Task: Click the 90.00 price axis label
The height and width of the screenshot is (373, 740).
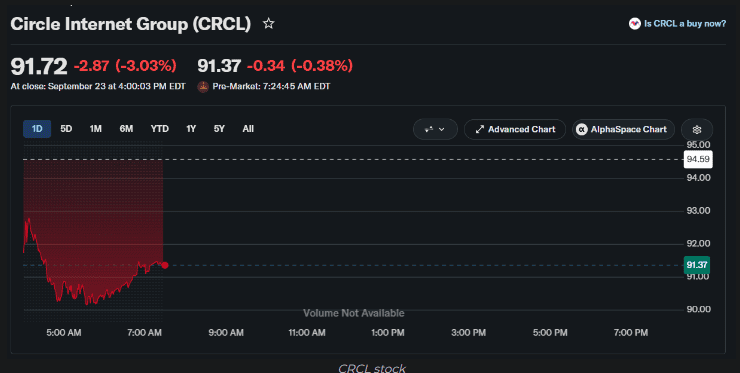Action: (x=698, y=309)
